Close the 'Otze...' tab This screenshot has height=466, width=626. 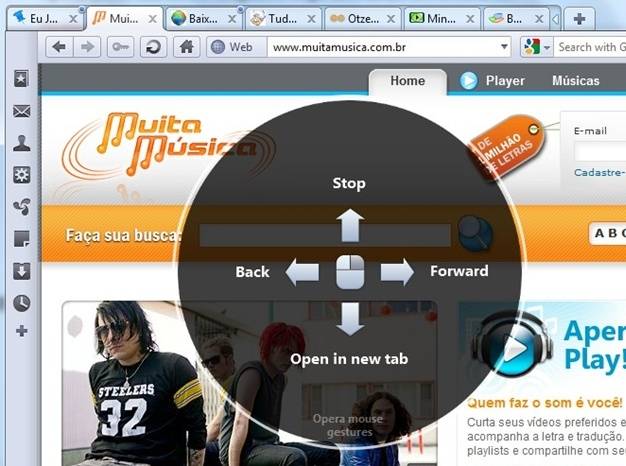391,19
